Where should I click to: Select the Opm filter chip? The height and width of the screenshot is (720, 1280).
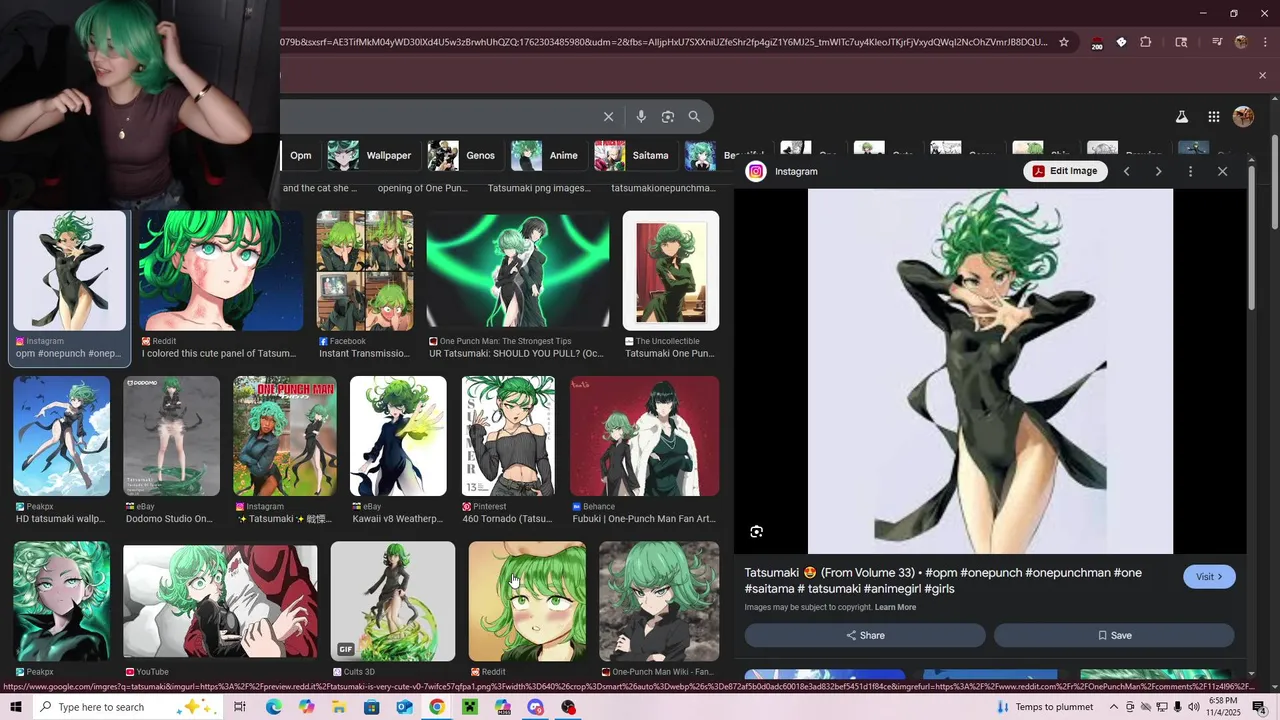click(300, 155)
